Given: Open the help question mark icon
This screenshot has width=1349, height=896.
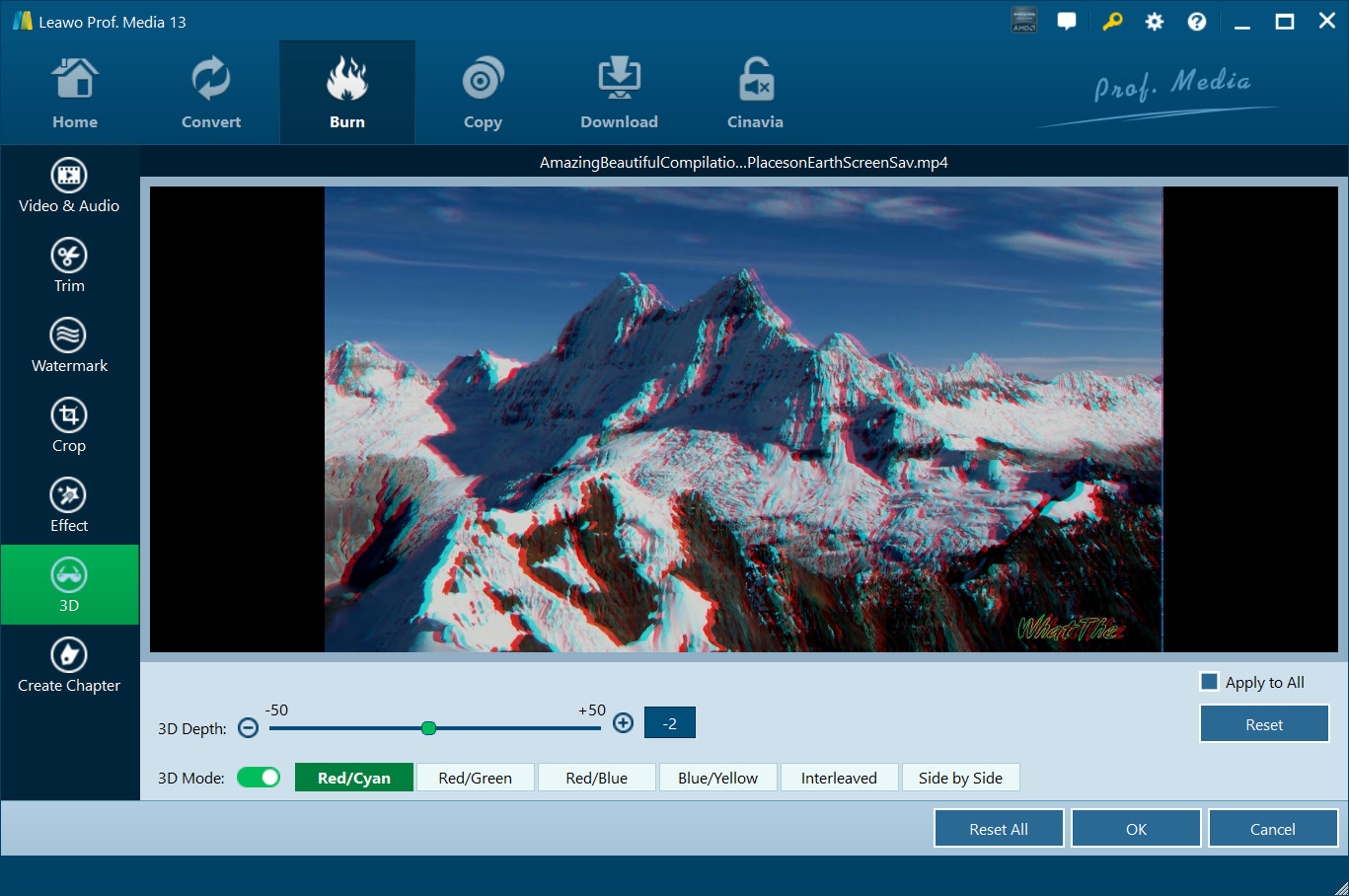Looking at the screenshot, I should pyautogui.click(x=1197, y=22).
